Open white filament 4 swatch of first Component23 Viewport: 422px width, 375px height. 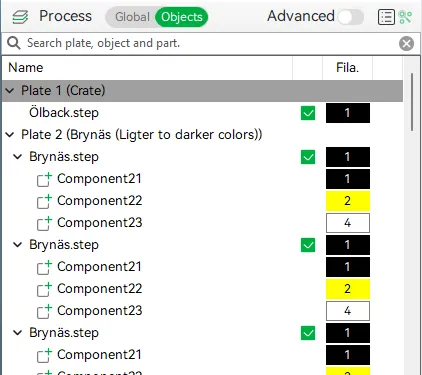click(x=348, y=223)
